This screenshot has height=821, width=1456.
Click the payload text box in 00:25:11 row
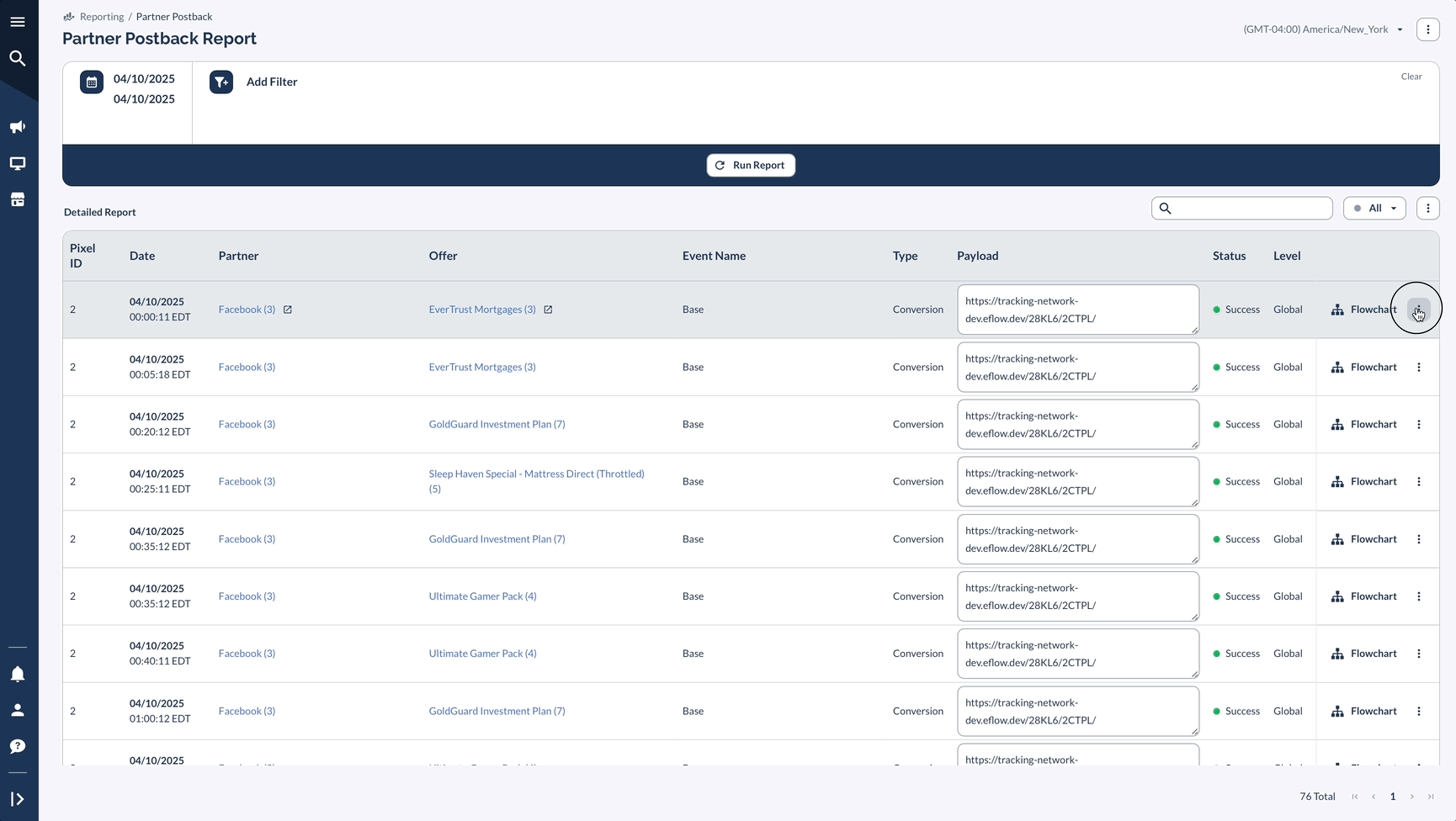[x=1078, y=481]
